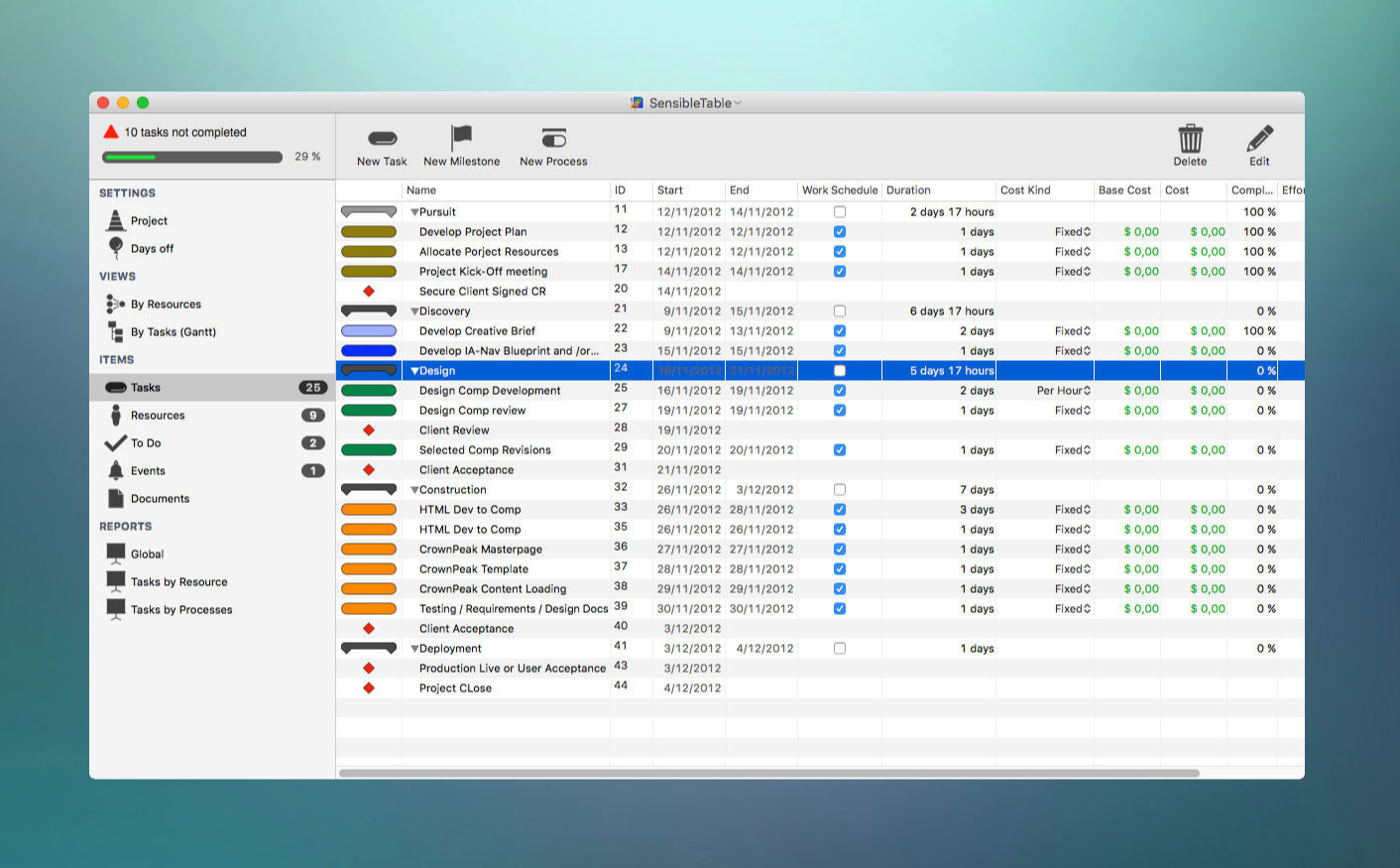Toggle Work Schedule checkbox for Discovery
The image size is (1400, 868).
[x=840, y=310]
